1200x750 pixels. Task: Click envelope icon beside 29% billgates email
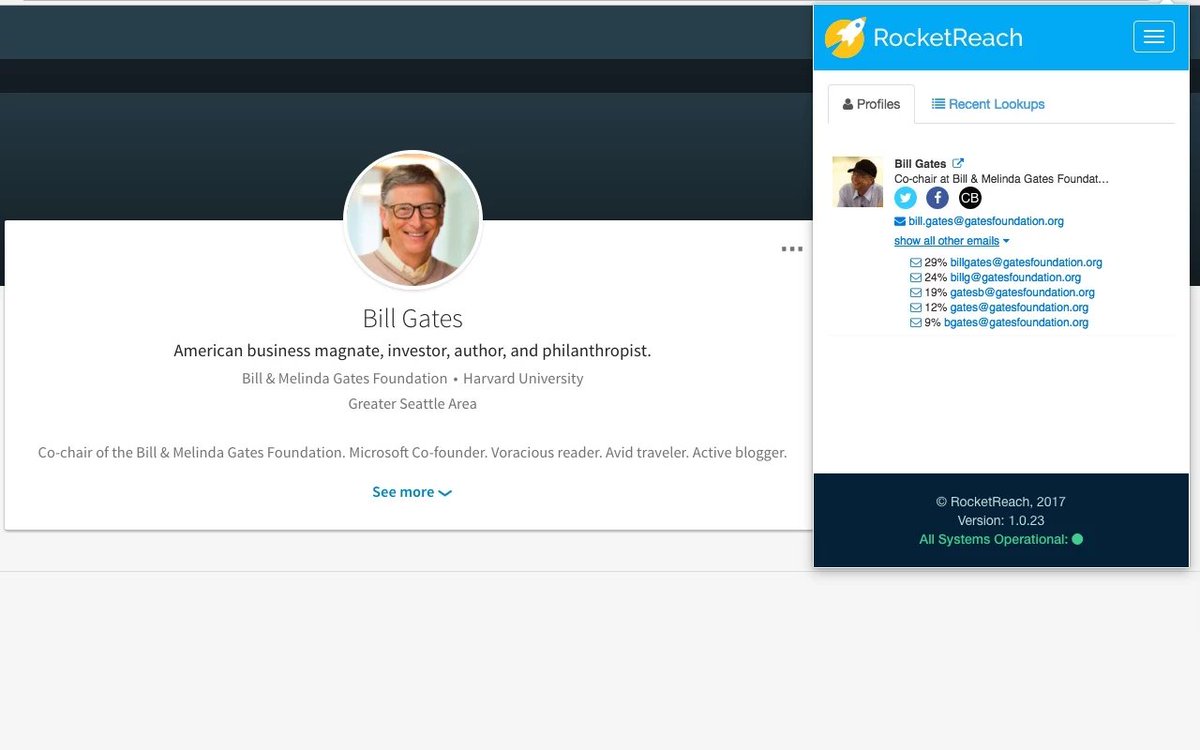915,263
